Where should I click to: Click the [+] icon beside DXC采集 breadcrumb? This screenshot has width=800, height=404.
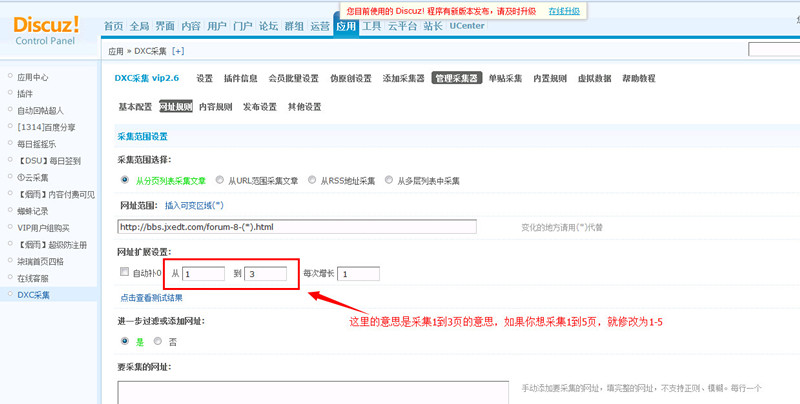178,50
